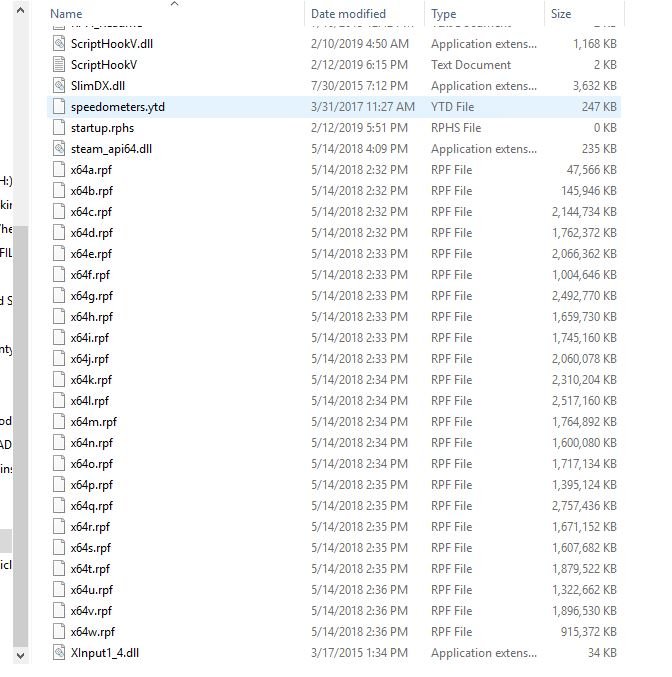Click the x64g.rpf file icon
Image resolution: width=672 pixels, height=677 pixels.
click(59, 296)
